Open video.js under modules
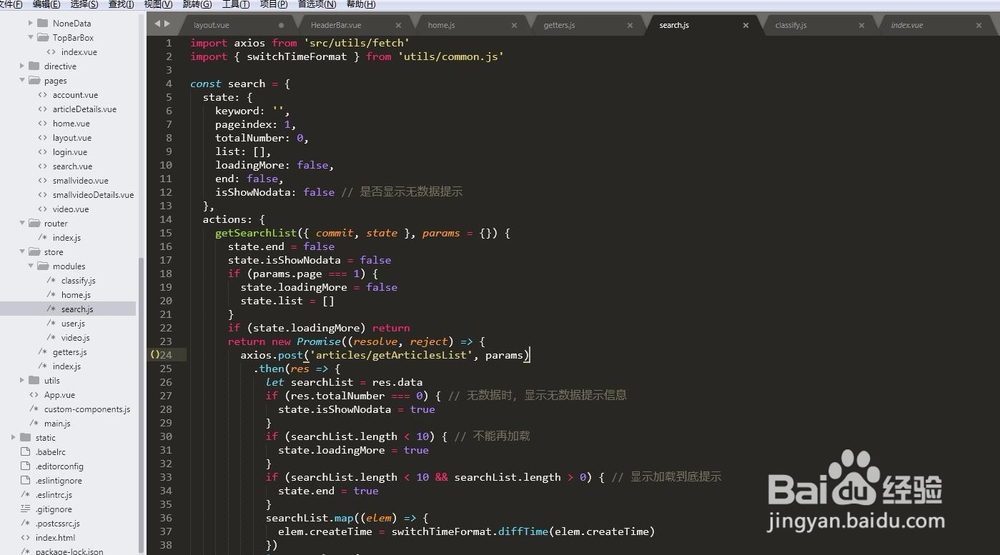 pos(75,337)
